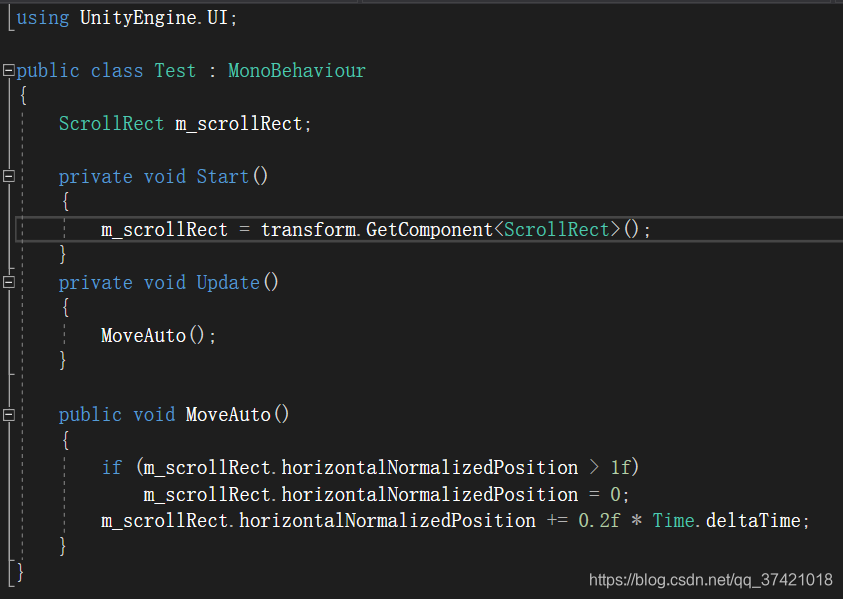The image size is (843, 599).
Task: Click the ScrollRect type in the field declaration
Action: coord(111,124)
